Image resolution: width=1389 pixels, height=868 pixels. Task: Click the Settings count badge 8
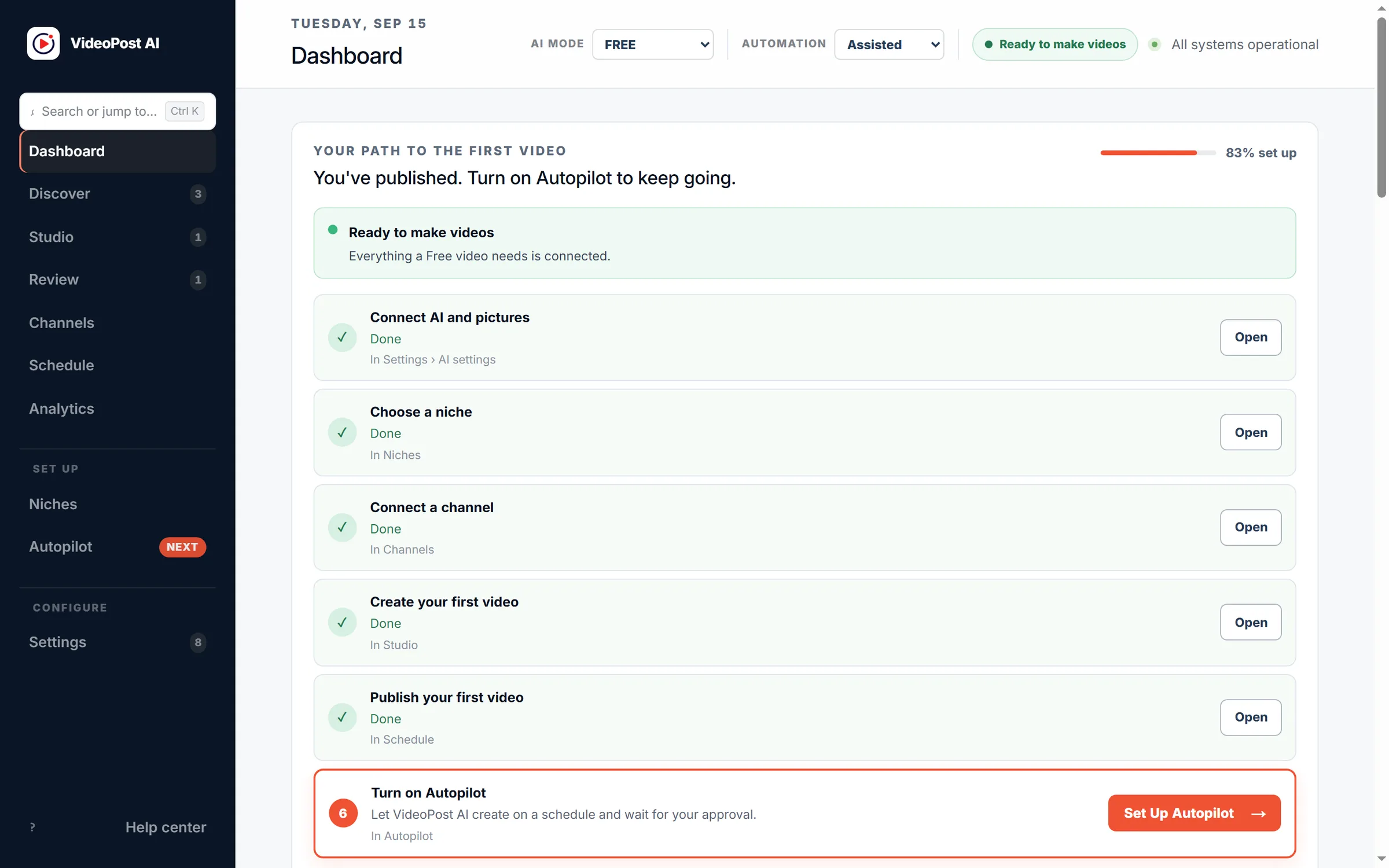(x=198, y=642)
